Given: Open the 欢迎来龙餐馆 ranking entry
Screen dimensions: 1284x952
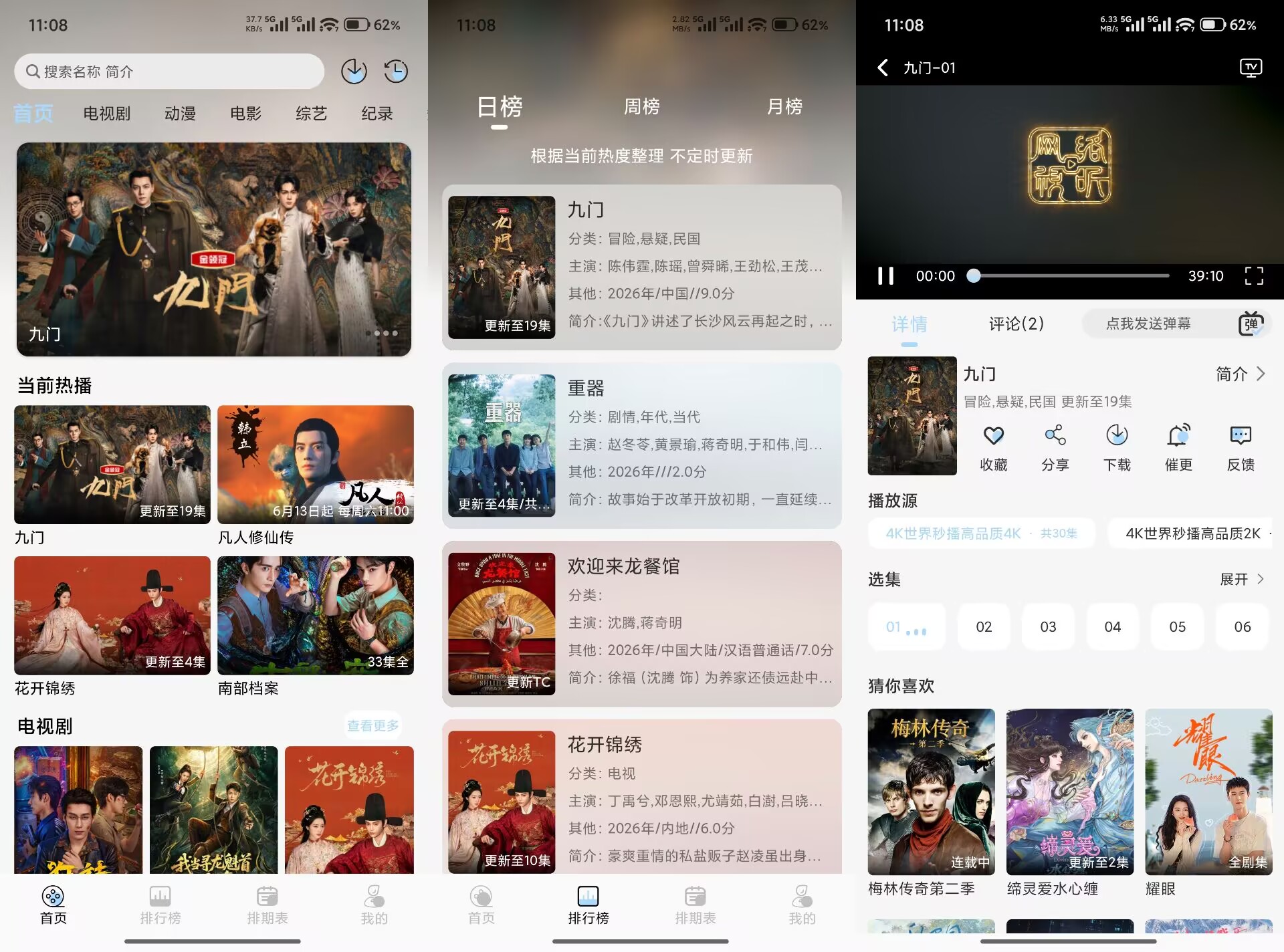Looking at the screenshot, I should click(x=642, y=624).
